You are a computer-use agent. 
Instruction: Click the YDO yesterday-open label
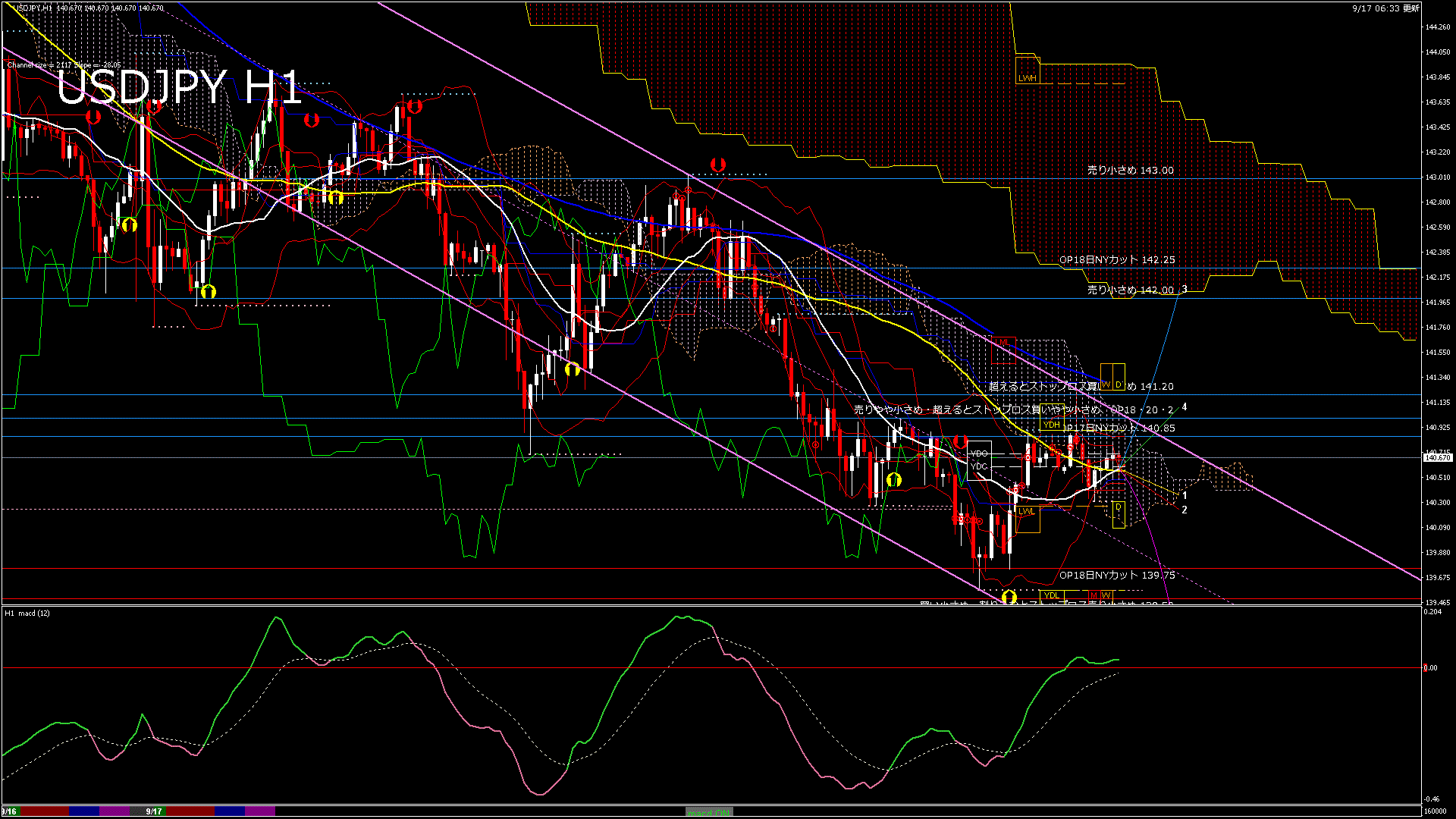(x=979, y=453)
